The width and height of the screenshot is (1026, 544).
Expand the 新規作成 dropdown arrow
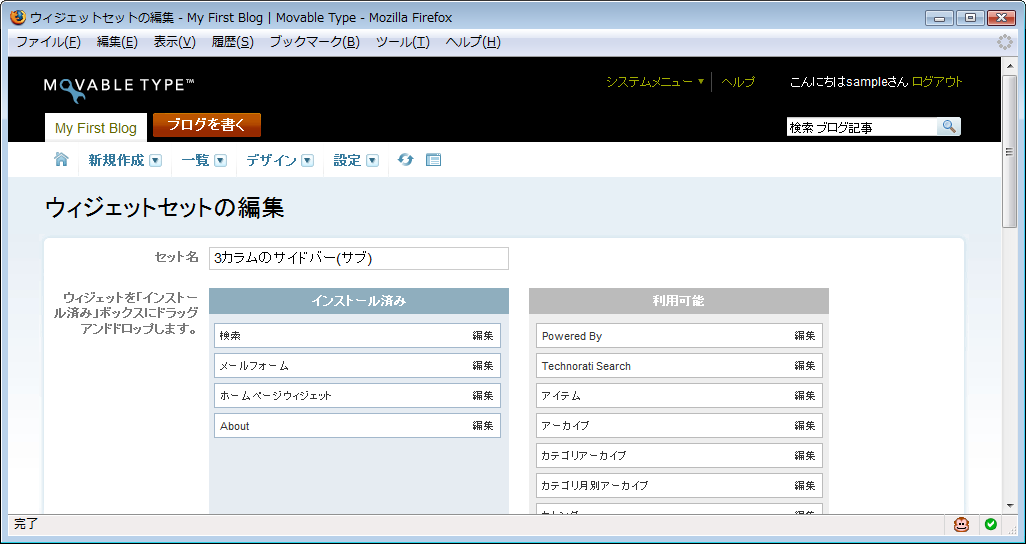[155, 161]
